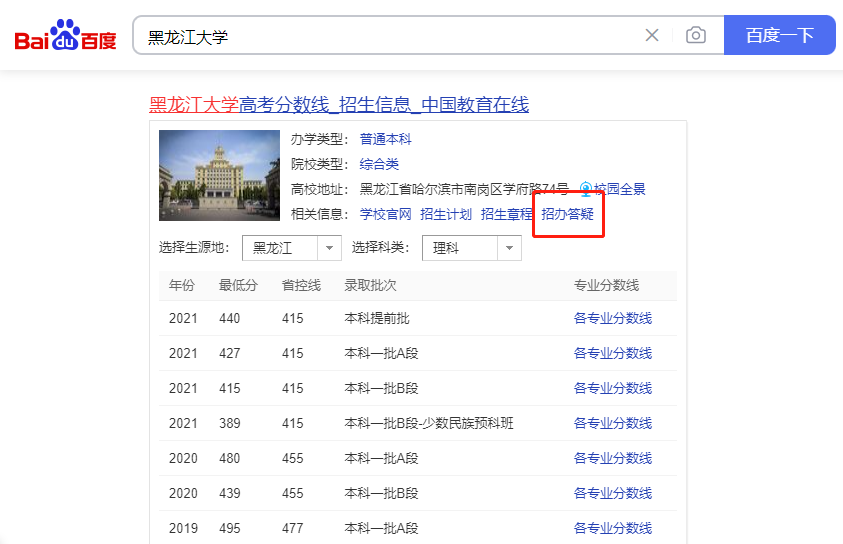Expand the 理科 subject category dropdown

pyautogui.click(x=472, y=248)
